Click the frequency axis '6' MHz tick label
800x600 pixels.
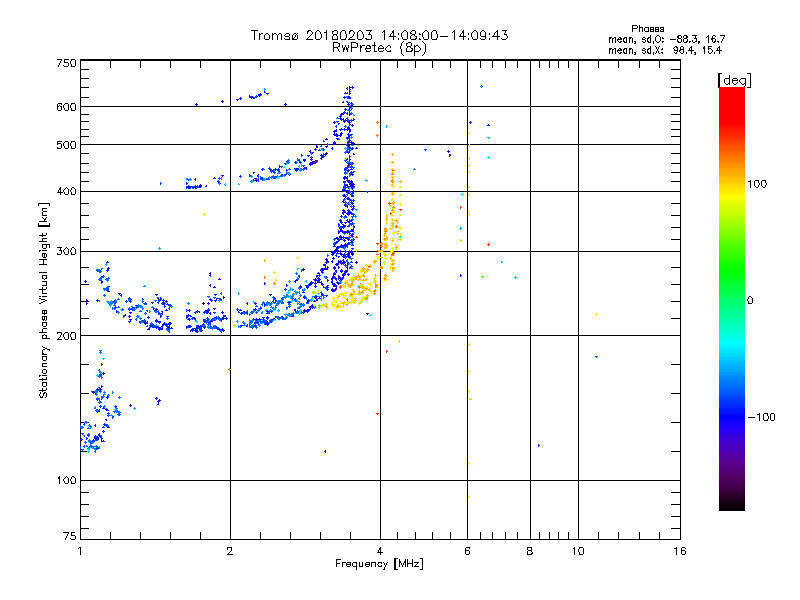(467, 551)
